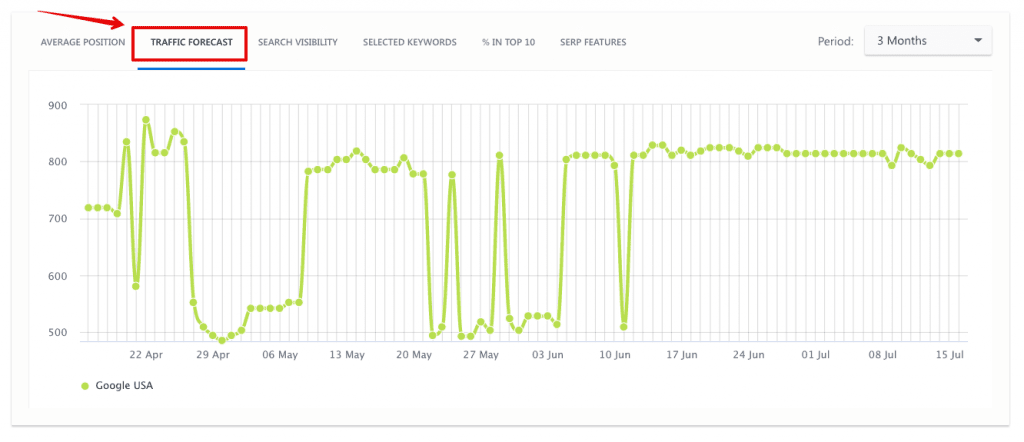Select the Search Visibility tab
1024x442 pixels.
click(x=298, y=42)
